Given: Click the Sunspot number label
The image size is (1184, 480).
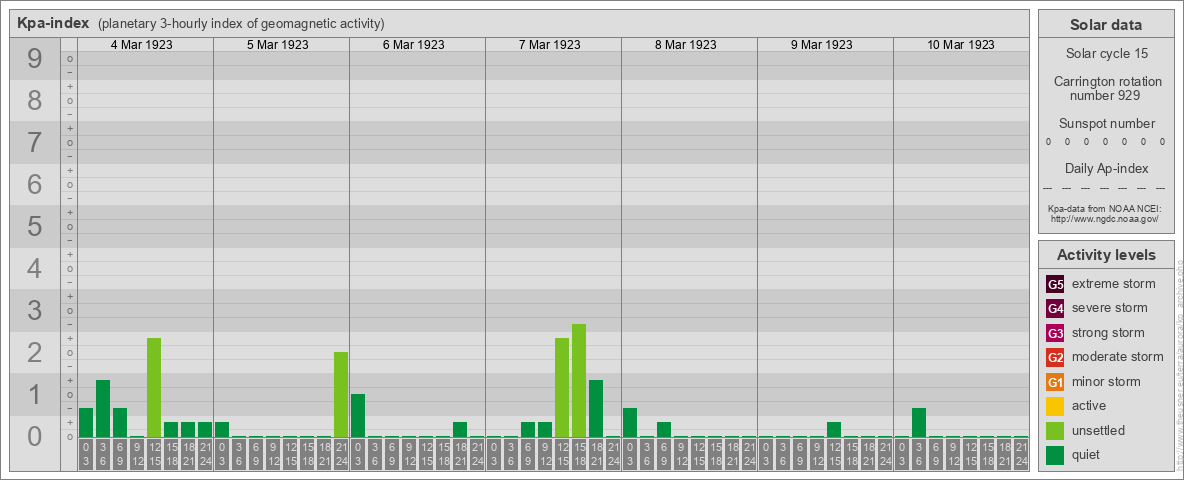Looking at the screenshot, I should 1106,124.
